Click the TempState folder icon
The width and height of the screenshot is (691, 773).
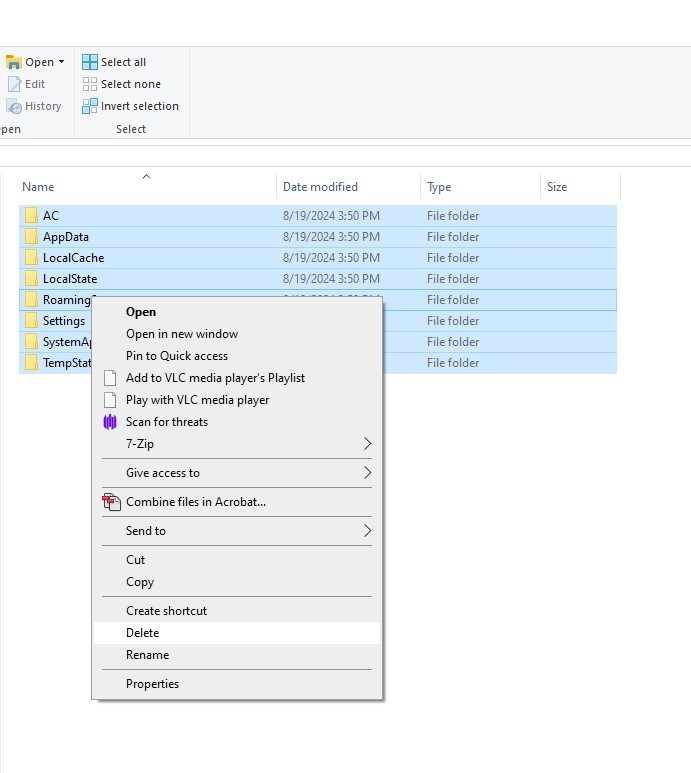coord(31,363)
